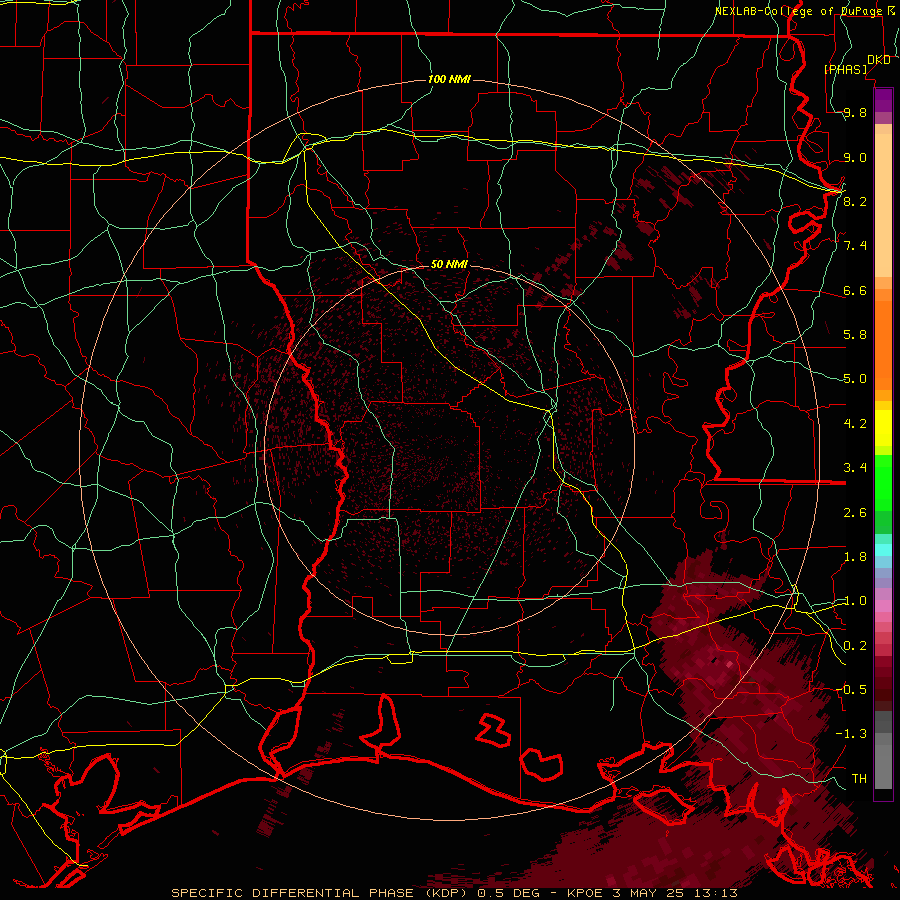Click the 50 NMI range ring label
900x900 pixels.
coord(449,264)
